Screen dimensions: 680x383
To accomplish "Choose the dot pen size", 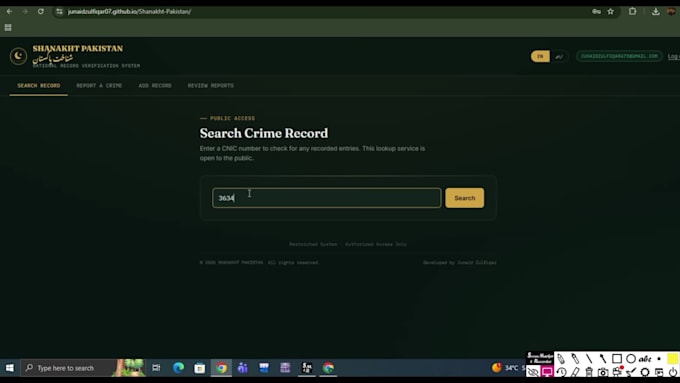I will point(659,359).
